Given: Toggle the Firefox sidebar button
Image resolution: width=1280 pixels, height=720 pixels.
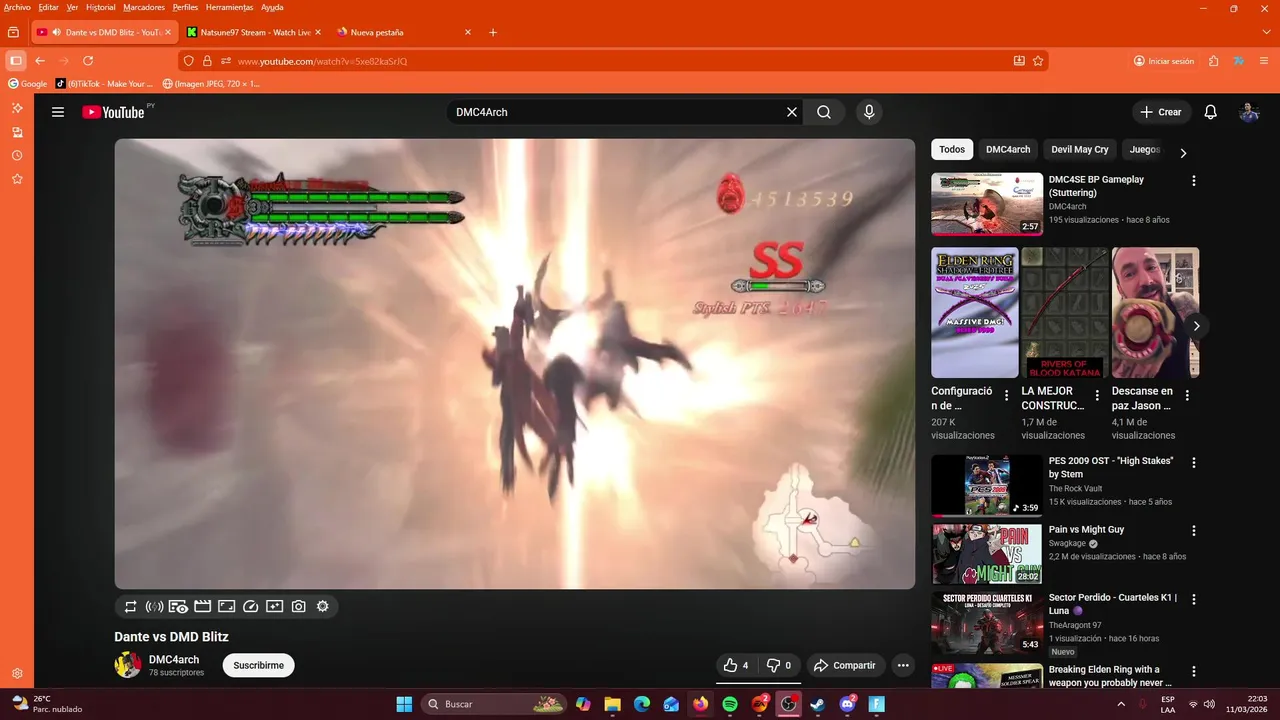Looking at the screenshot, I should 15,61.
